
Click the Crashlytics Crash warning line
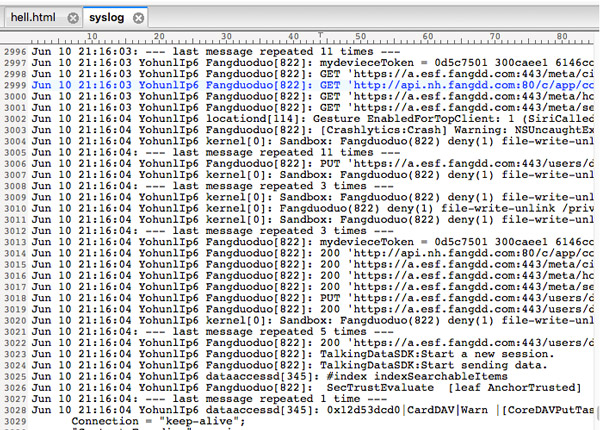coord(312,130)
